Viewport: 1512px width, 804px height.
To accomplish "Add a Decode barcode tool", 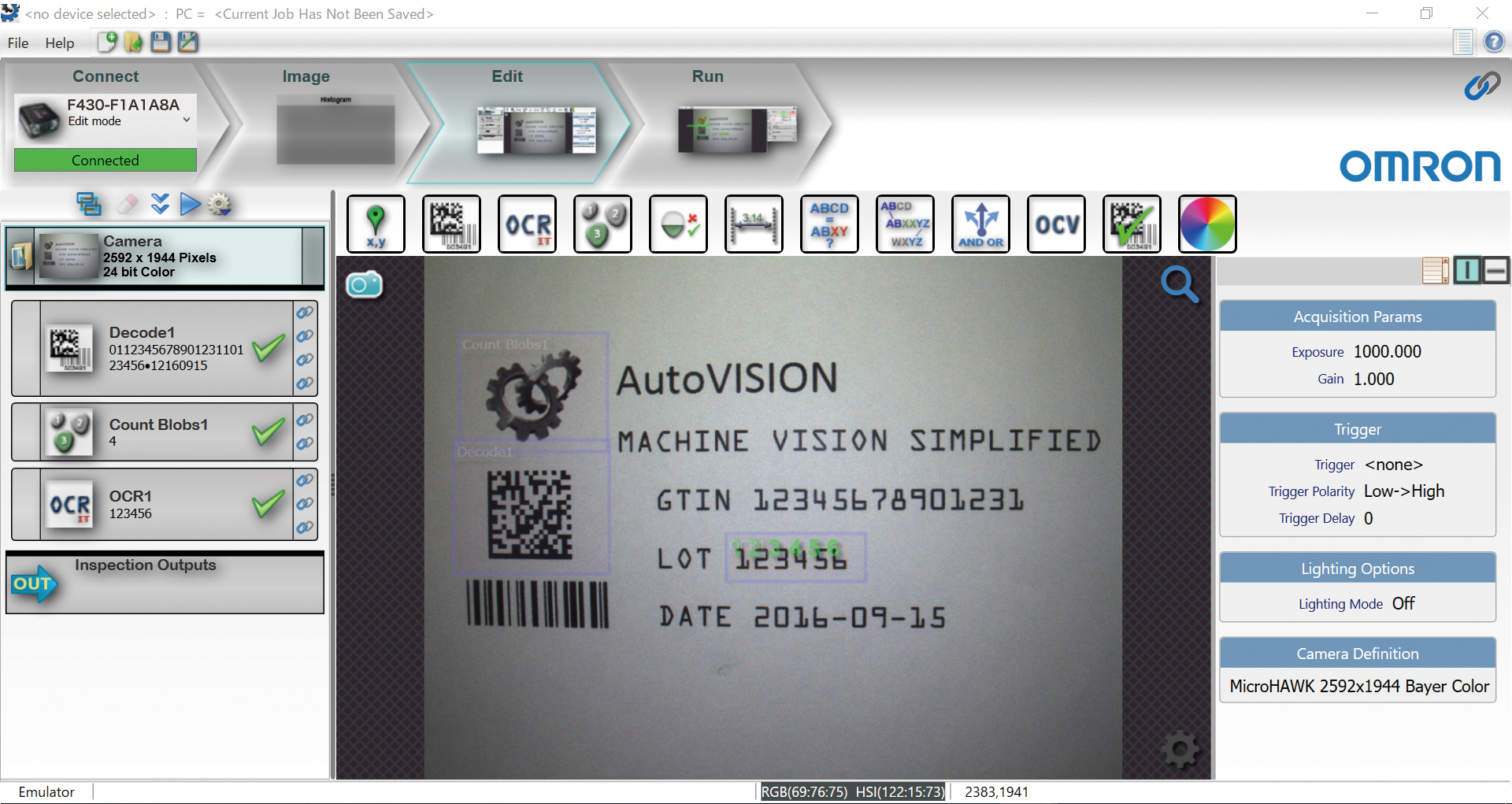I will [x=451, y=224].
